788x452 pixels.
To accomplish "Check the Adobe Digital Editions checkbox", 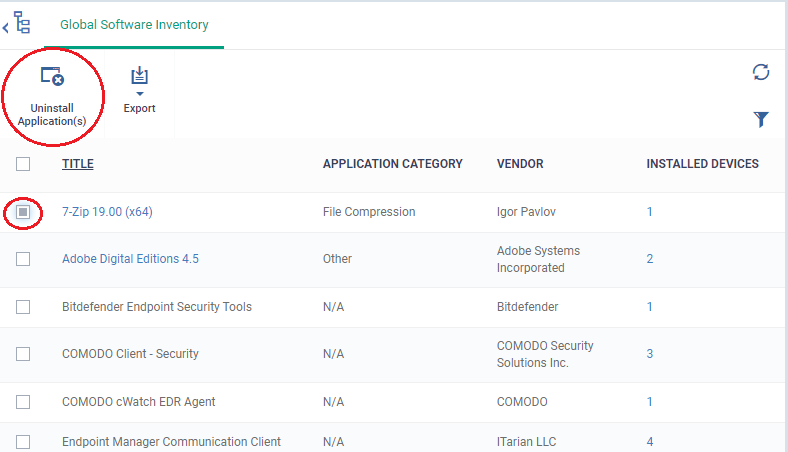I will [x=23, y=259].
